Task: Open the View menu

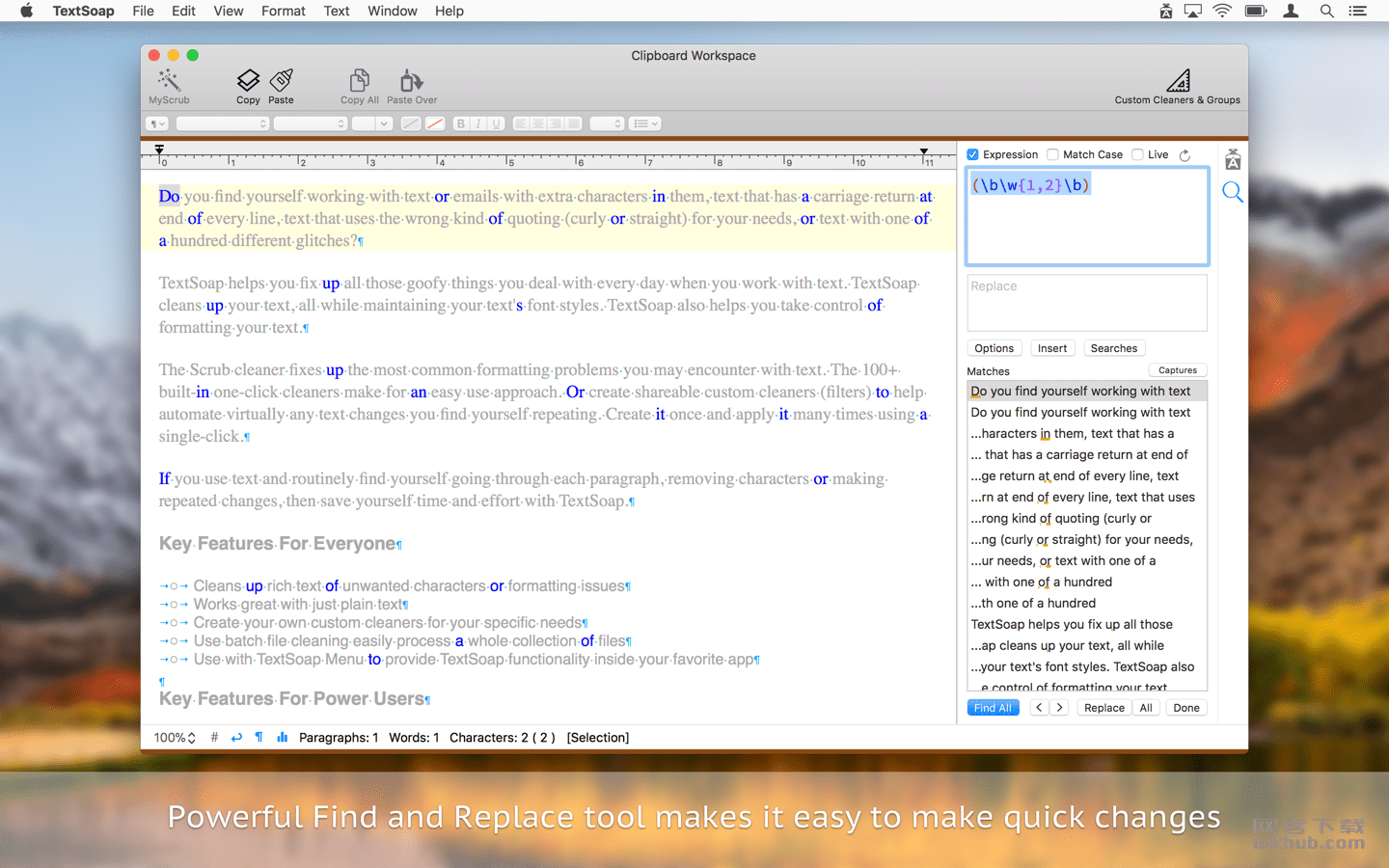Action: pos(229,11)
